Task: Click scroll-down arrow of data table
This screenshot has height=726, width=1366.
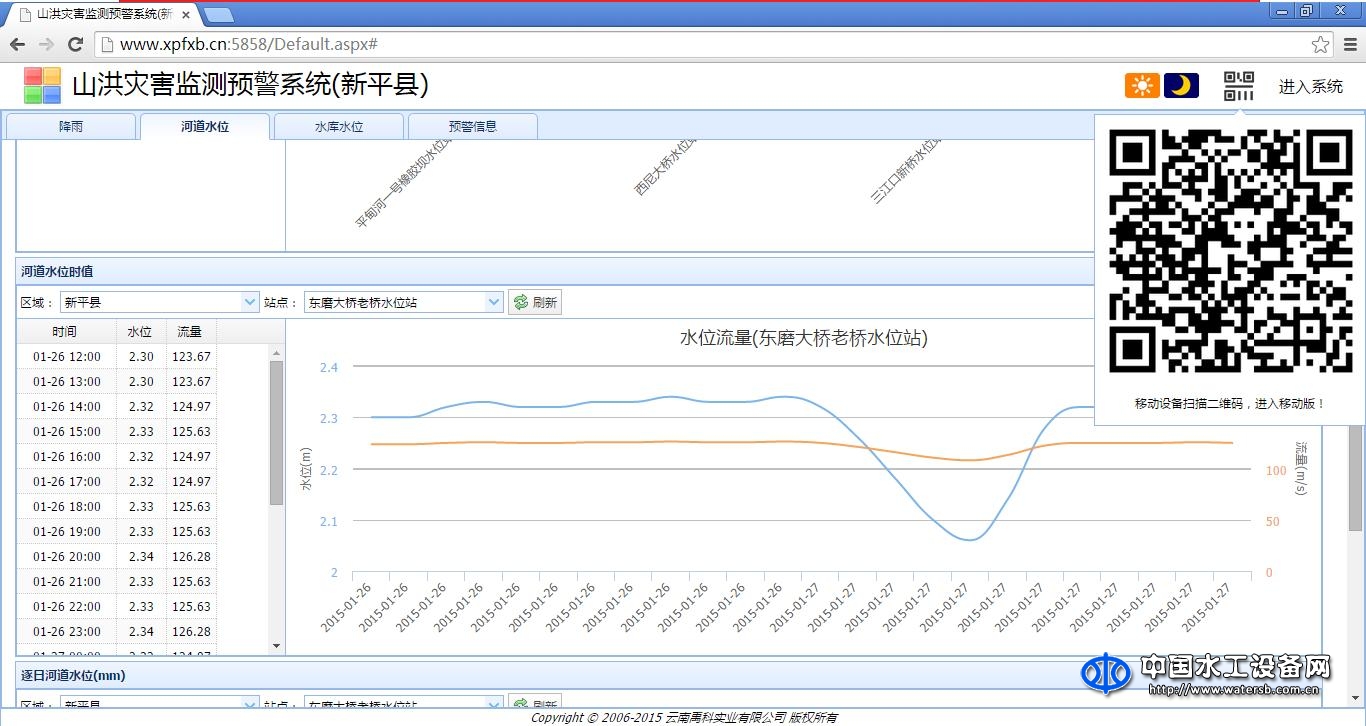Action: pyautogui.click(x=277, y=646)
